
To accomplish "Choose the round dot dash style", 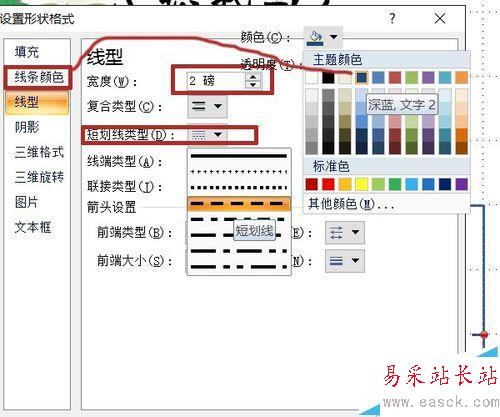I will tap(239, 172).
